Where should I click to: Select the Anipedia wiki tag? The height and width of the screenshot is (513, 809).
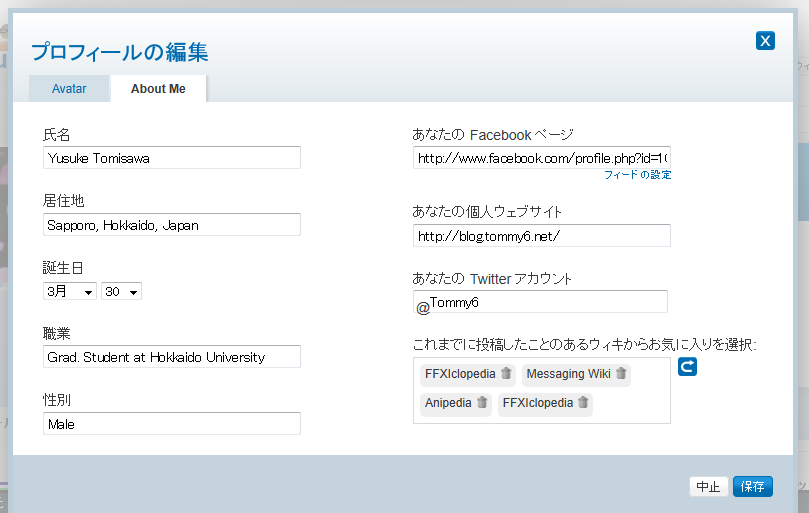click(456, 403)
